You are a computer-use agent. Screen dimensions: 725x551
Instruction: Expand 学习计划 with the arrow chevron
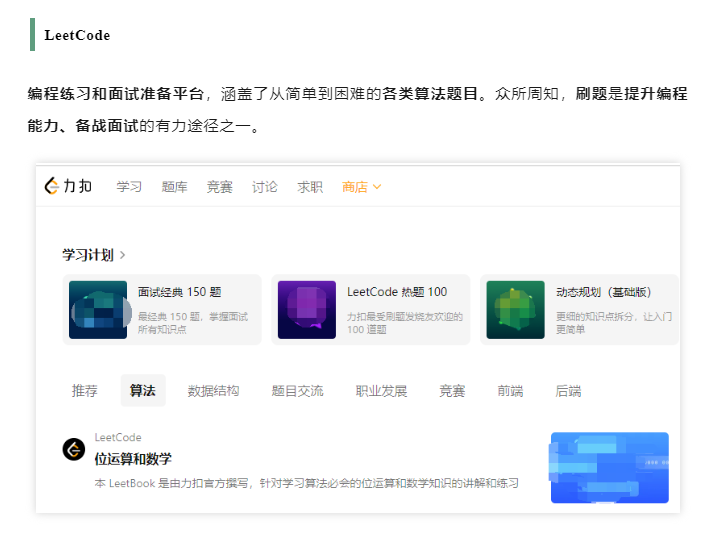123,255
